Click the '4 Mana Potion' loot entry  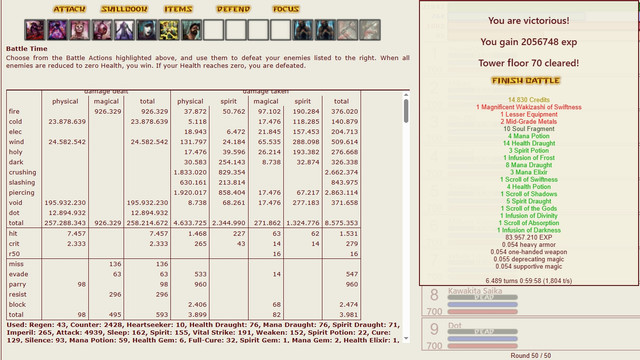pyautogui.click(x=529, y=136)
